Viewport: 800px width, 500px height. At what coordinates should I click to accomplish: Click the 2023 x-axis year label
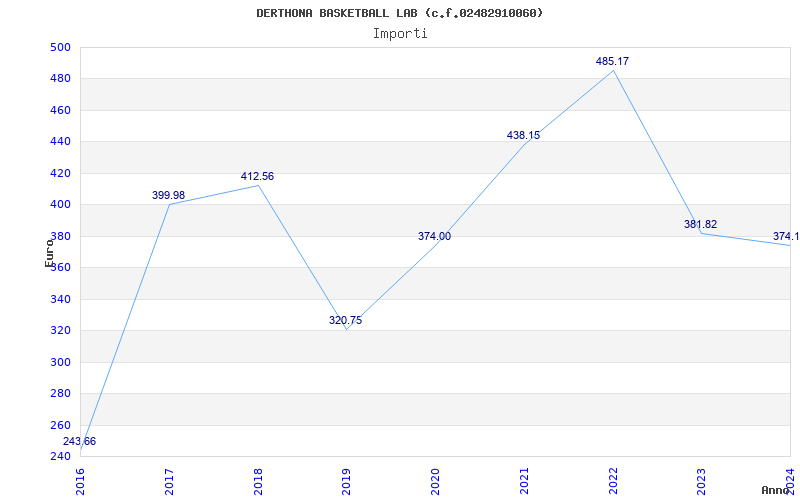coord(702,482)
